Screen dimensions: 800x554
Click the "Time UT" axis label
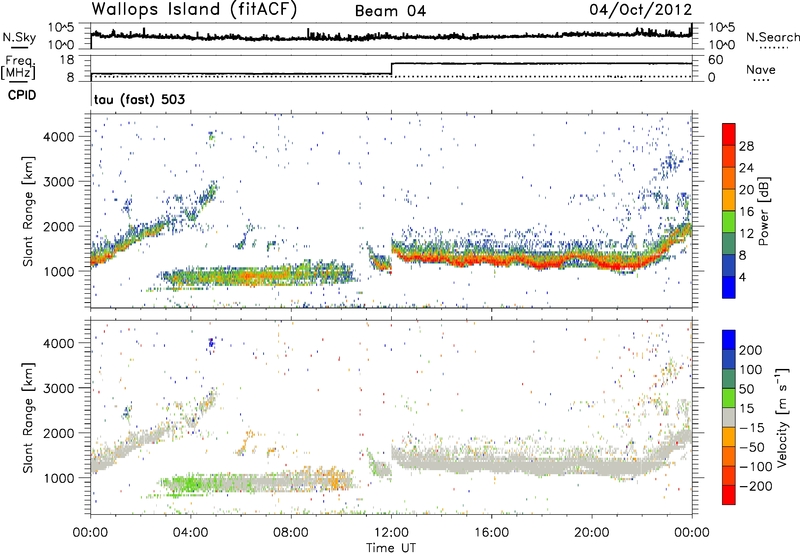pos(391,548)
